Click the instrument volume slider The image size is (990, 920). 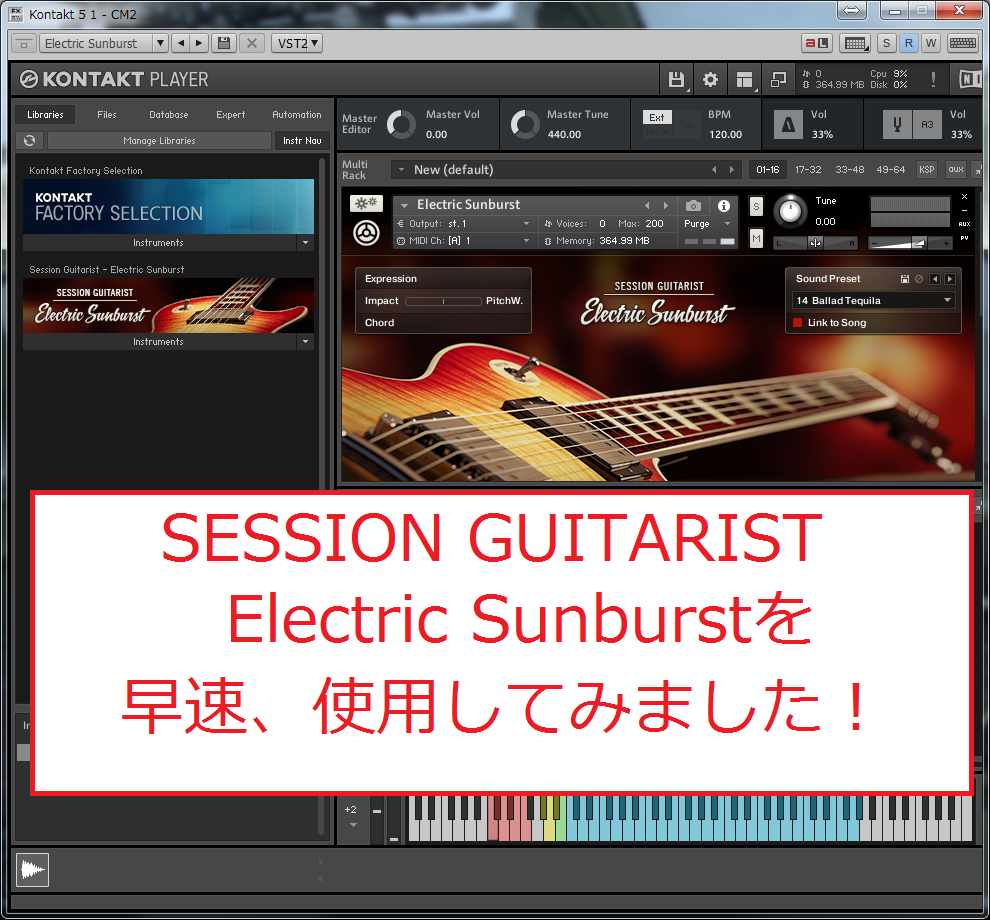(910, 242)
